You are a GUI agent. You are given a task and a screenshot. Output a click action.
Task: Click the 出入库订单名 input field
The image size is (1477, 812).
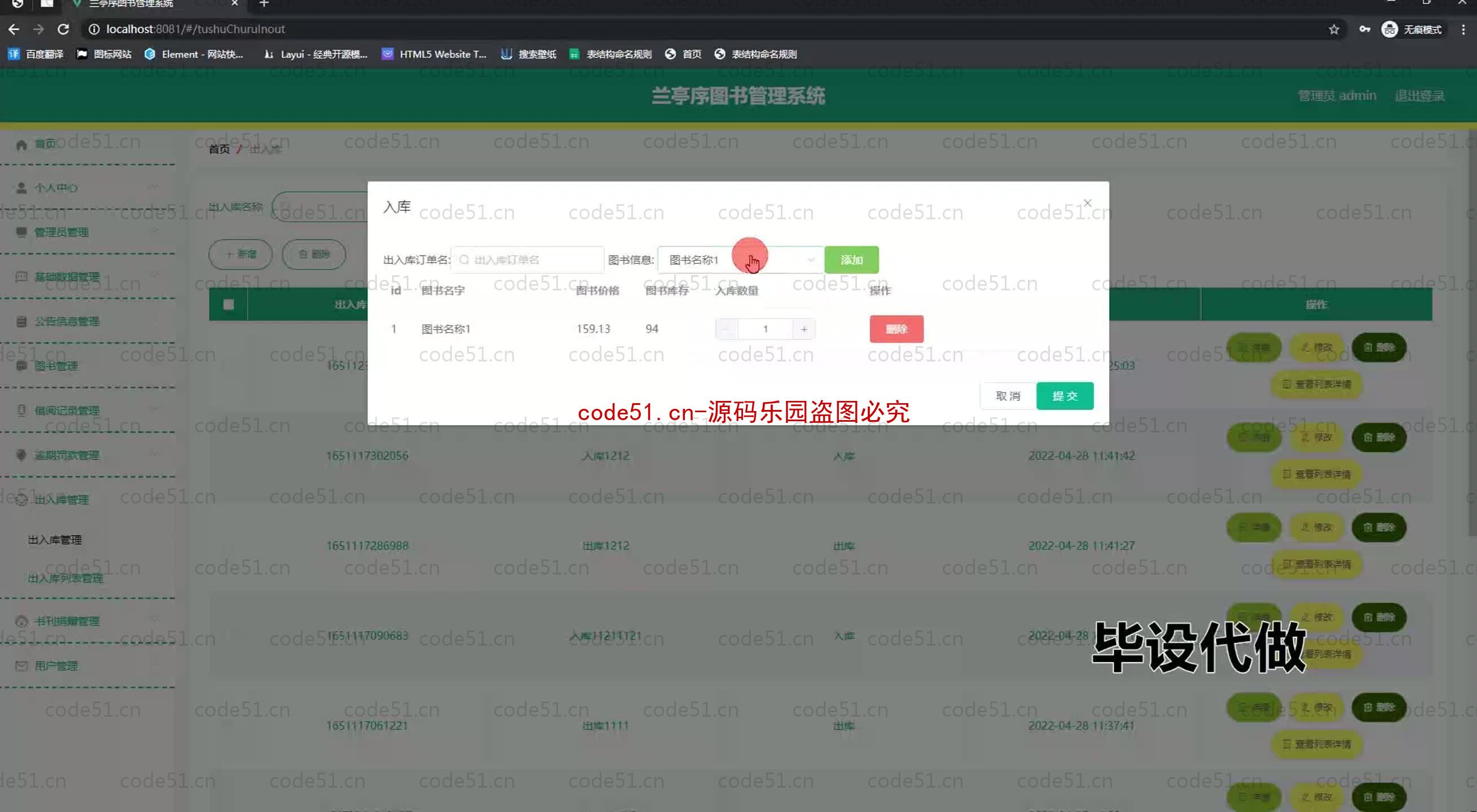(527, 259)
